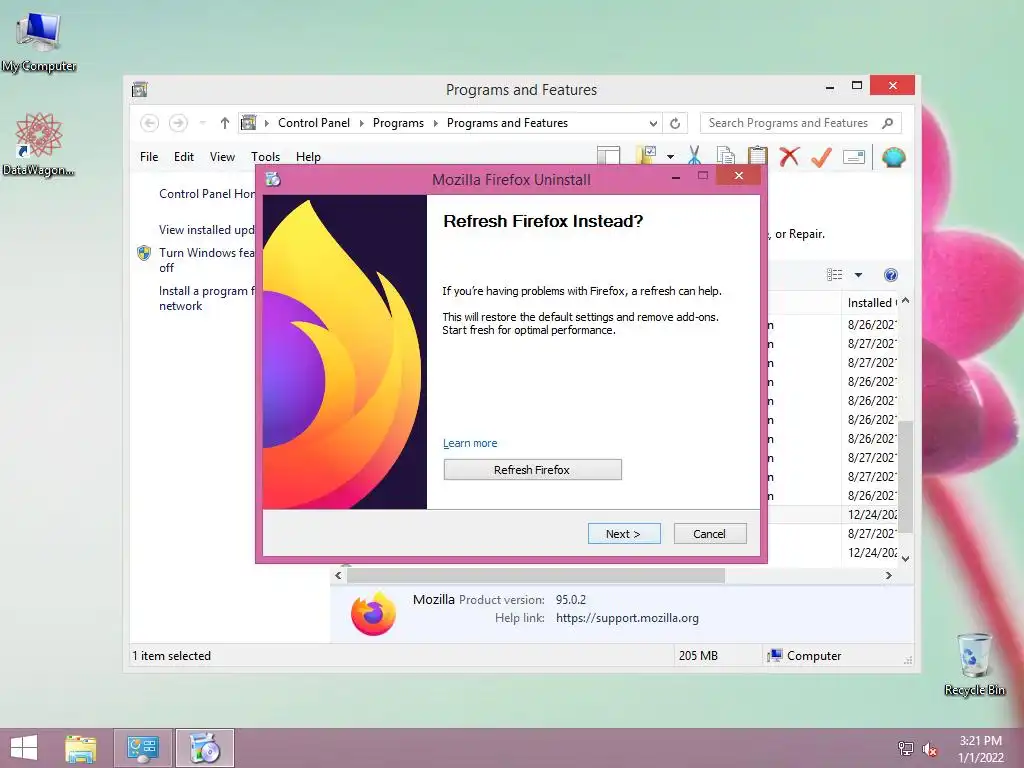Click the vertical scrollbar down arrow
1024x768 pixels.
pyautogui.click(x=905, y=558)
